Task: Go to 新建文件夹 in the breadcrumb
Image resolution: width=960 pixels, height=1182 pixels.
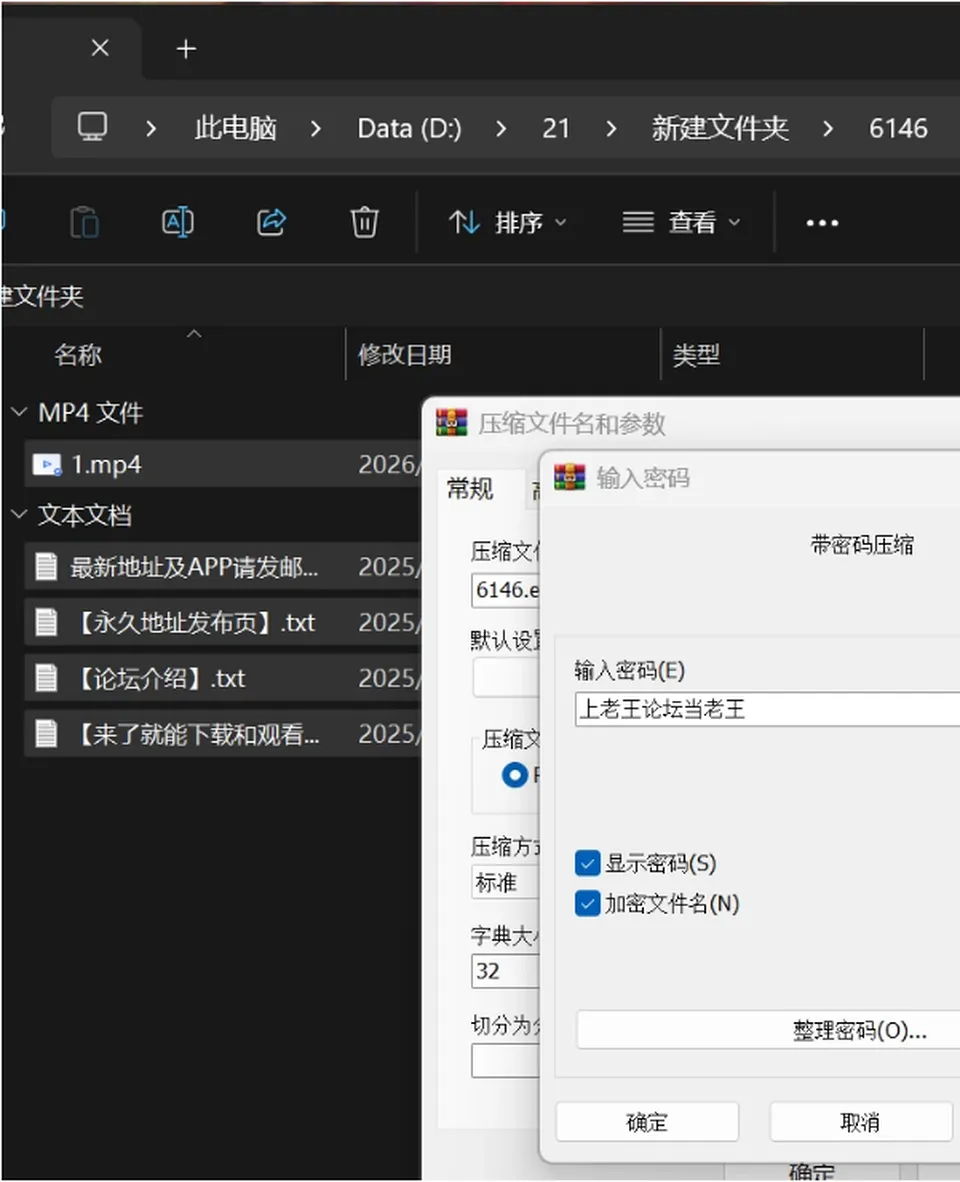Action: [x=720, y=128]
